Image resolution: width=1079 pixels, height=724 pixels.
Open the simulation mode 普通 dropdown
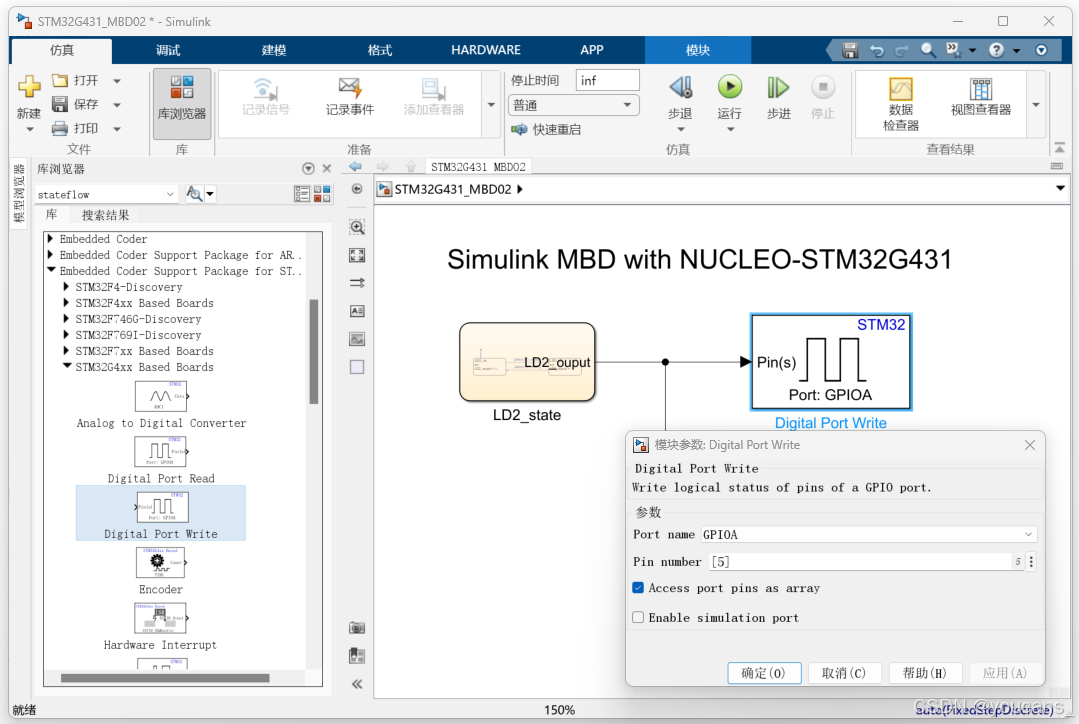pos(573,105)
